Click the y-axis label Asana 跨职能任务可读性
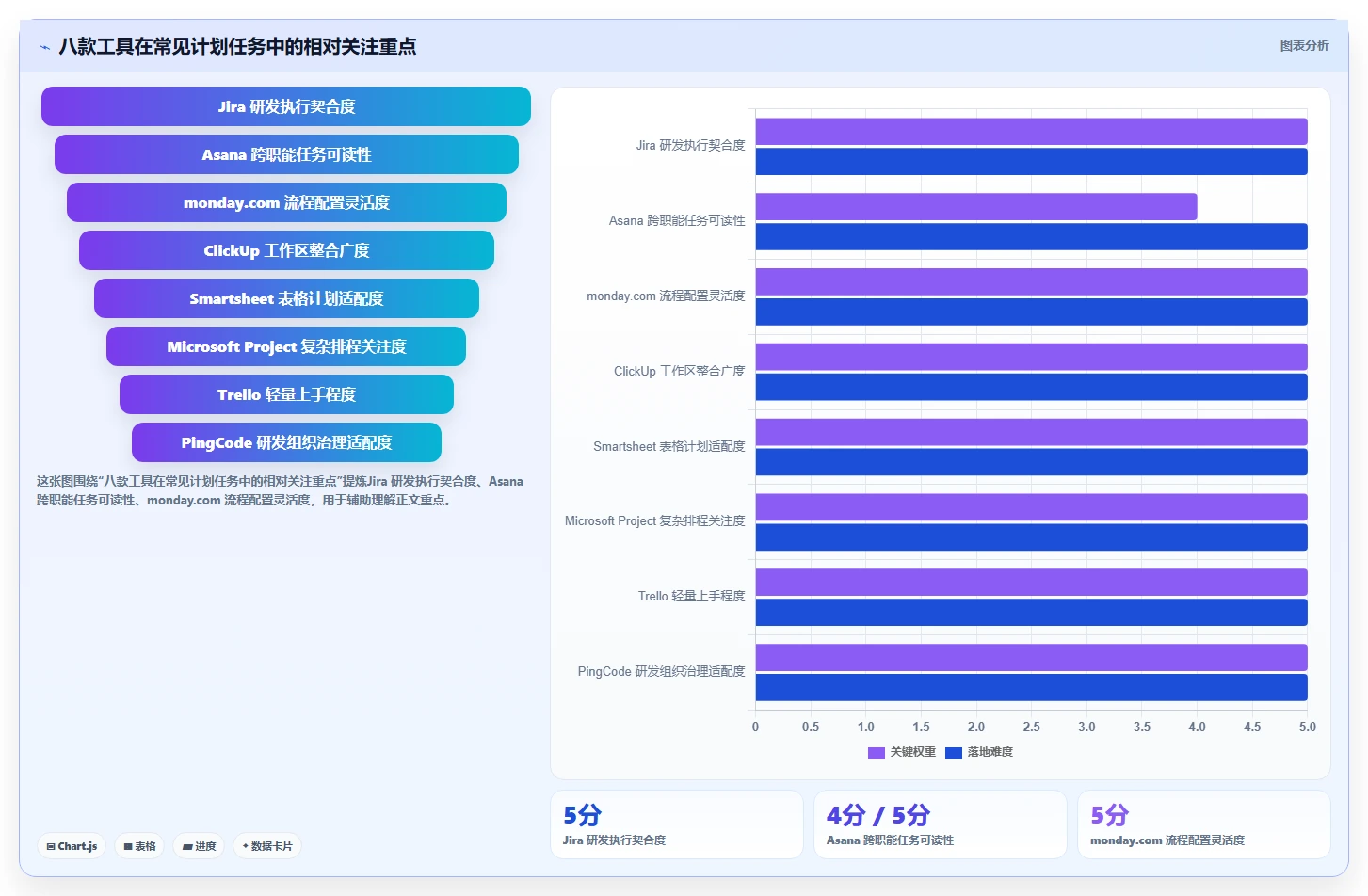The height and width of the screenshot is (896, 1368). (x=677, y=221)
